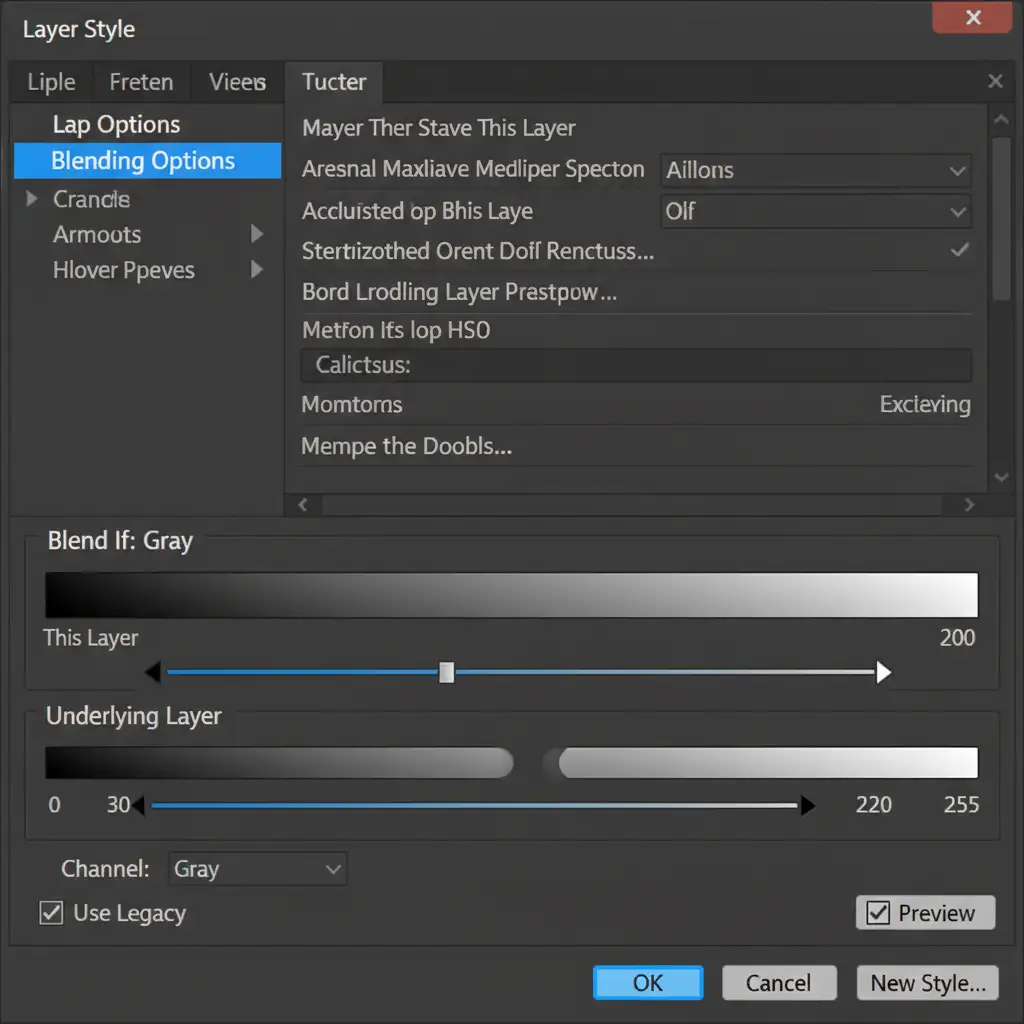Click the scroll-down arrow of the options list
Viewport: 1024px width, 1024px height.
1001,479
